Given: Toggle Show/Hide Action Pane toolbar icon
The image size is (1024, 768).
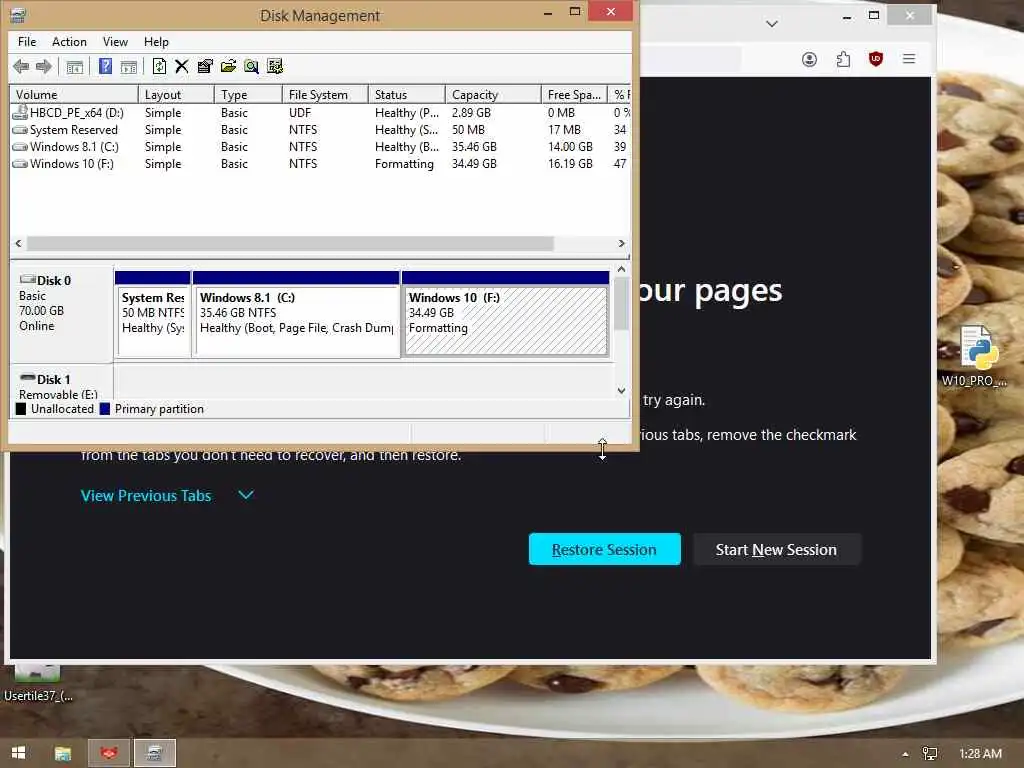Looking at the screenshot, I should [129, 66].
